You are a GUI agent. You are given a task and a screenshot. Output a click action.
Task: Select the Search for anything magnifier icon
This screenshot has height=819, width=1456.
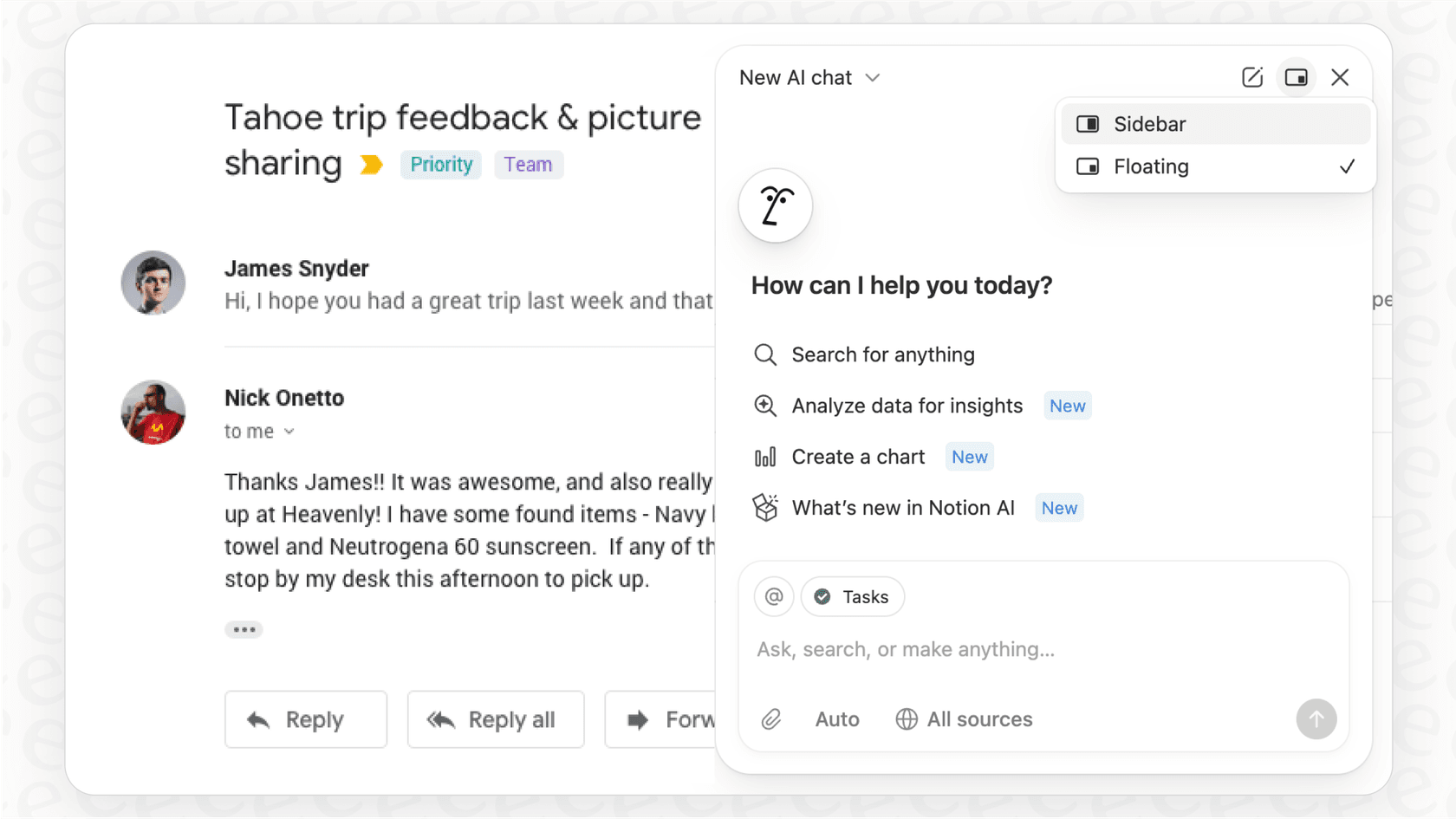[765, 354]
